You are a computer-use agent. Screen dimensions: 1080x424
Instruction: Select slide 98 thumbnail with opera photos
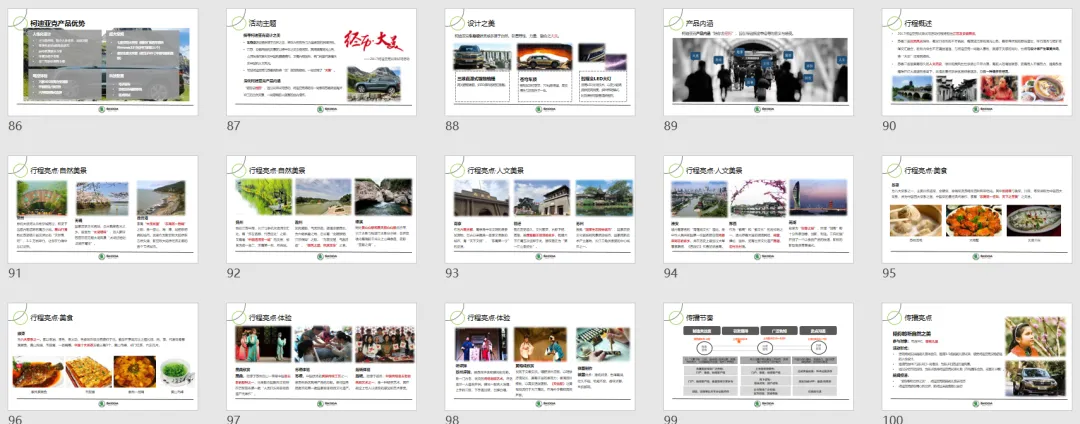[x=540, y=357]
